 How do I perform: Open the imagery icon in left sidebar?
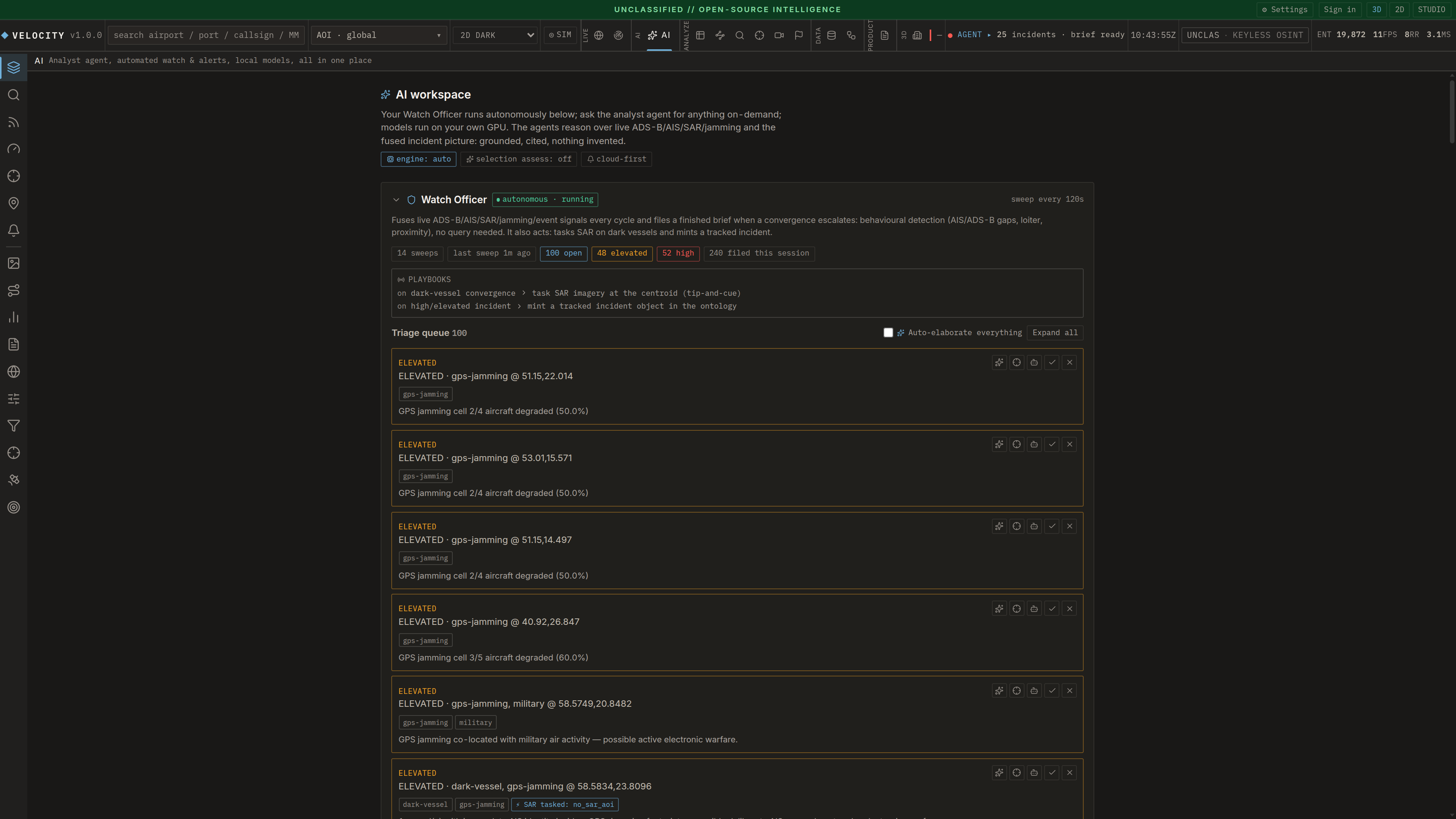[14, 264]
